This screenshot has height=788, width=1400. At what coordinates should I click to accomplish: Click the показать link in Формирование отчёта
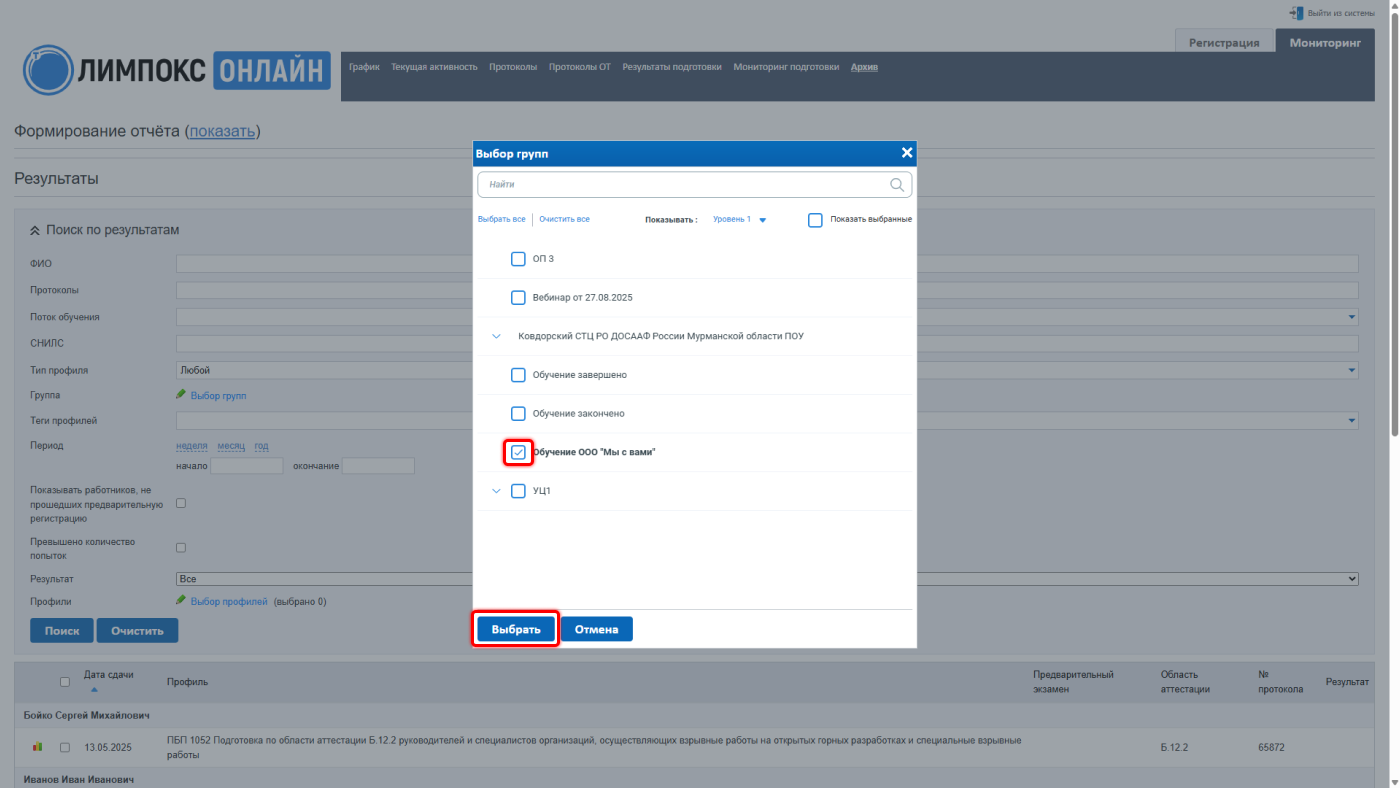click(223, 131)
